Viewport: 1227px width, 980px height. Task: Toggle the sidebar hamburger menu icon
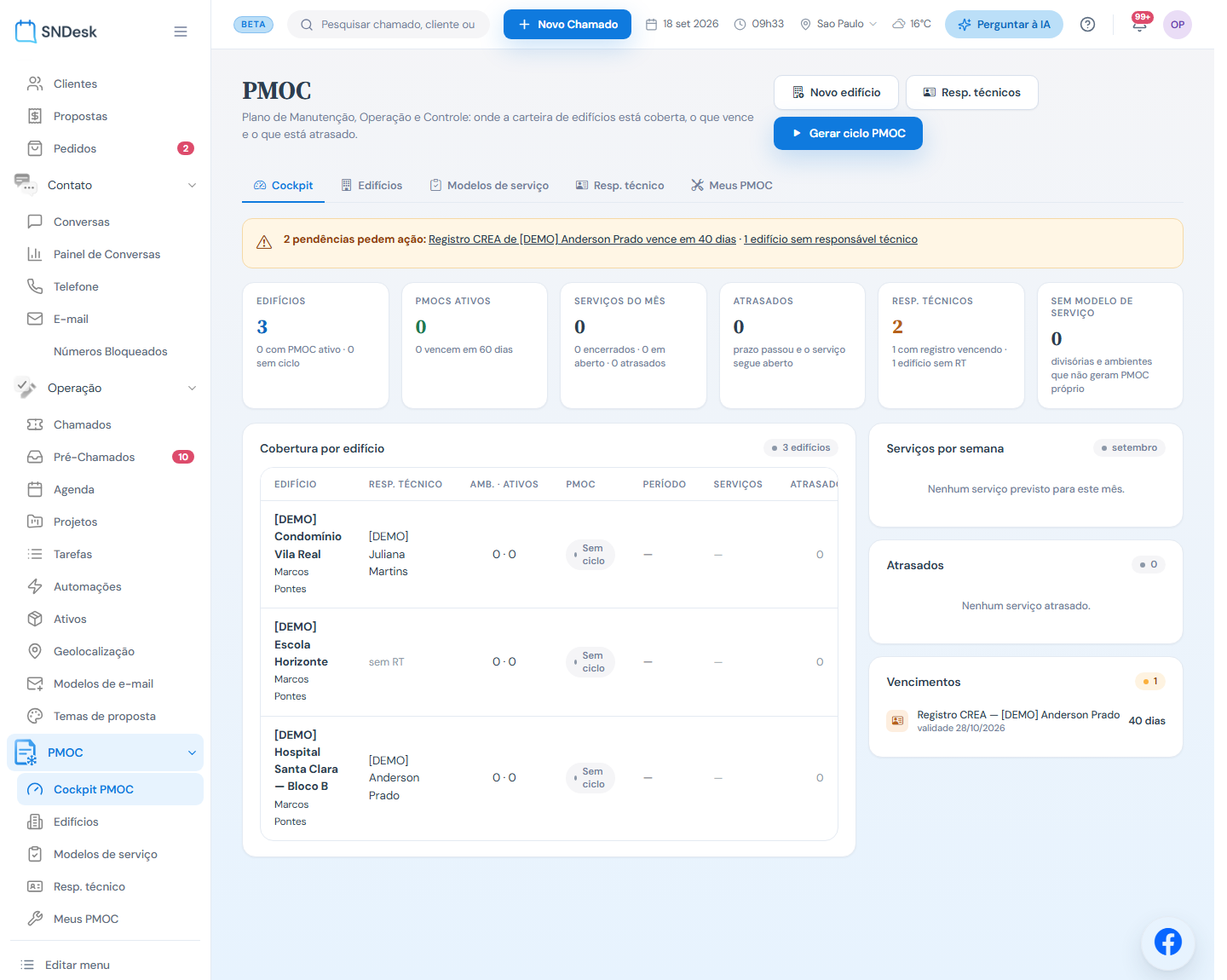click(181, 32)
